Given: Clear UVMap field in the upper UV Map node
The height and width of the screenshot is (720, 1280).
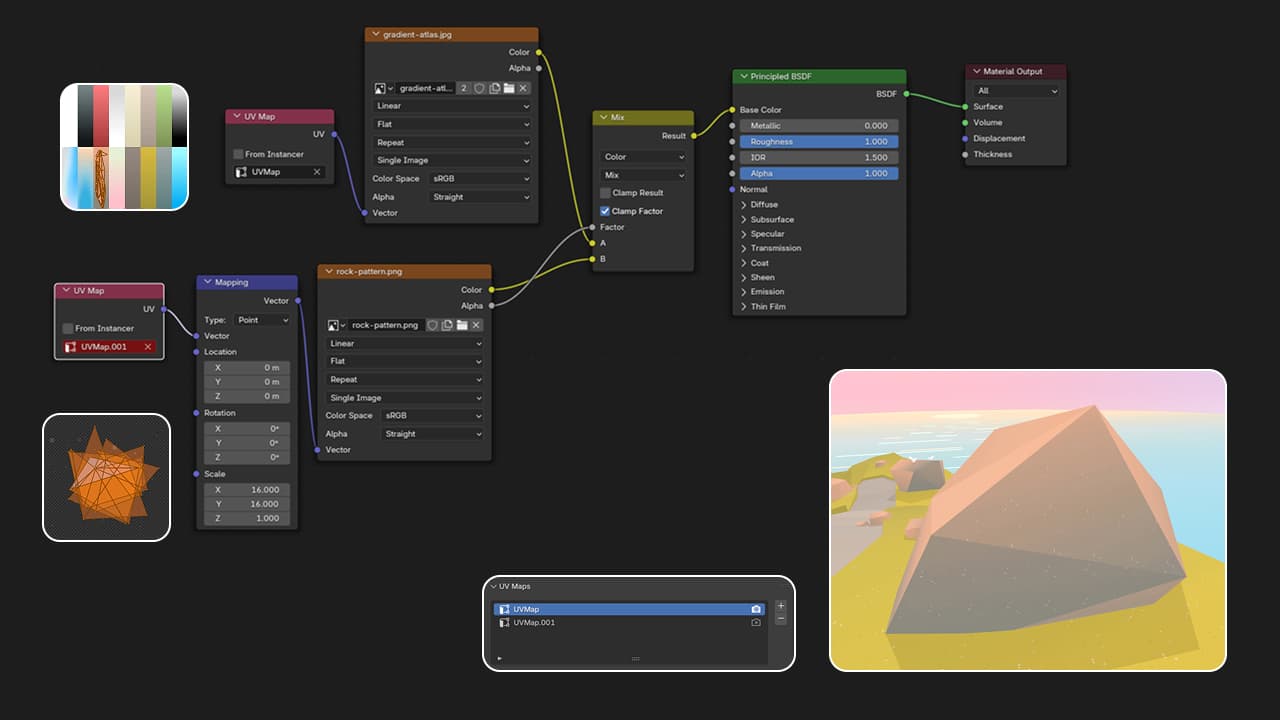Looking at the screenshot, I should click(317, 172).
